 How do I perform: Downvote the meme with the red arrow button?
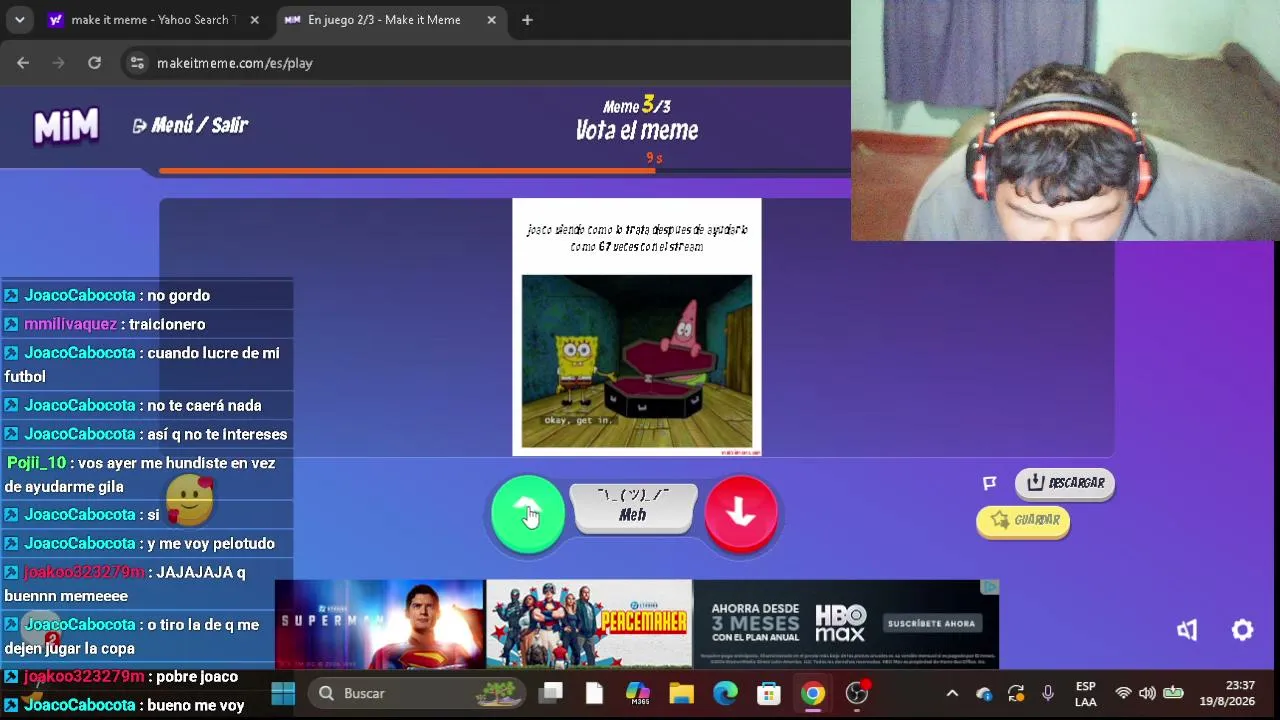[741, 513]
